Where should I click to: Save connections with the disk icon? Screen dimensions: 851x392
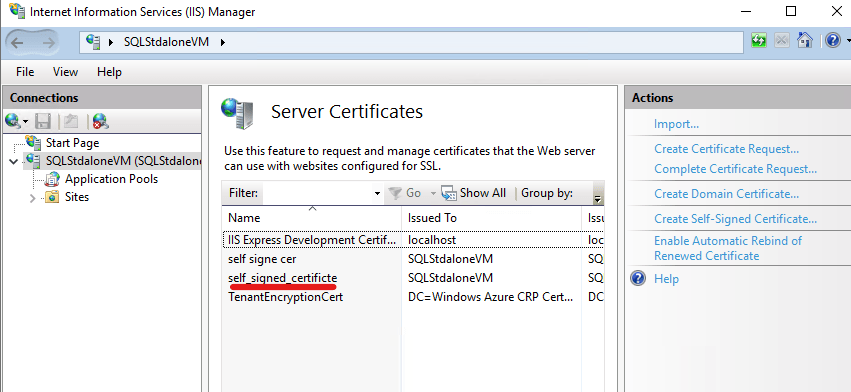(43, 121)
